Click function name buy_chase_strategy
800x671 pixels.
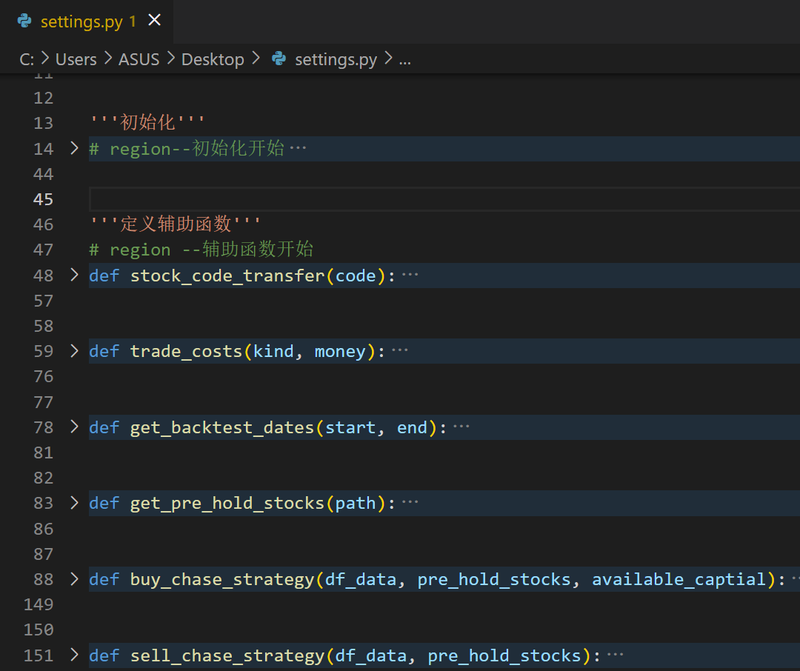(x=222, y=580)
